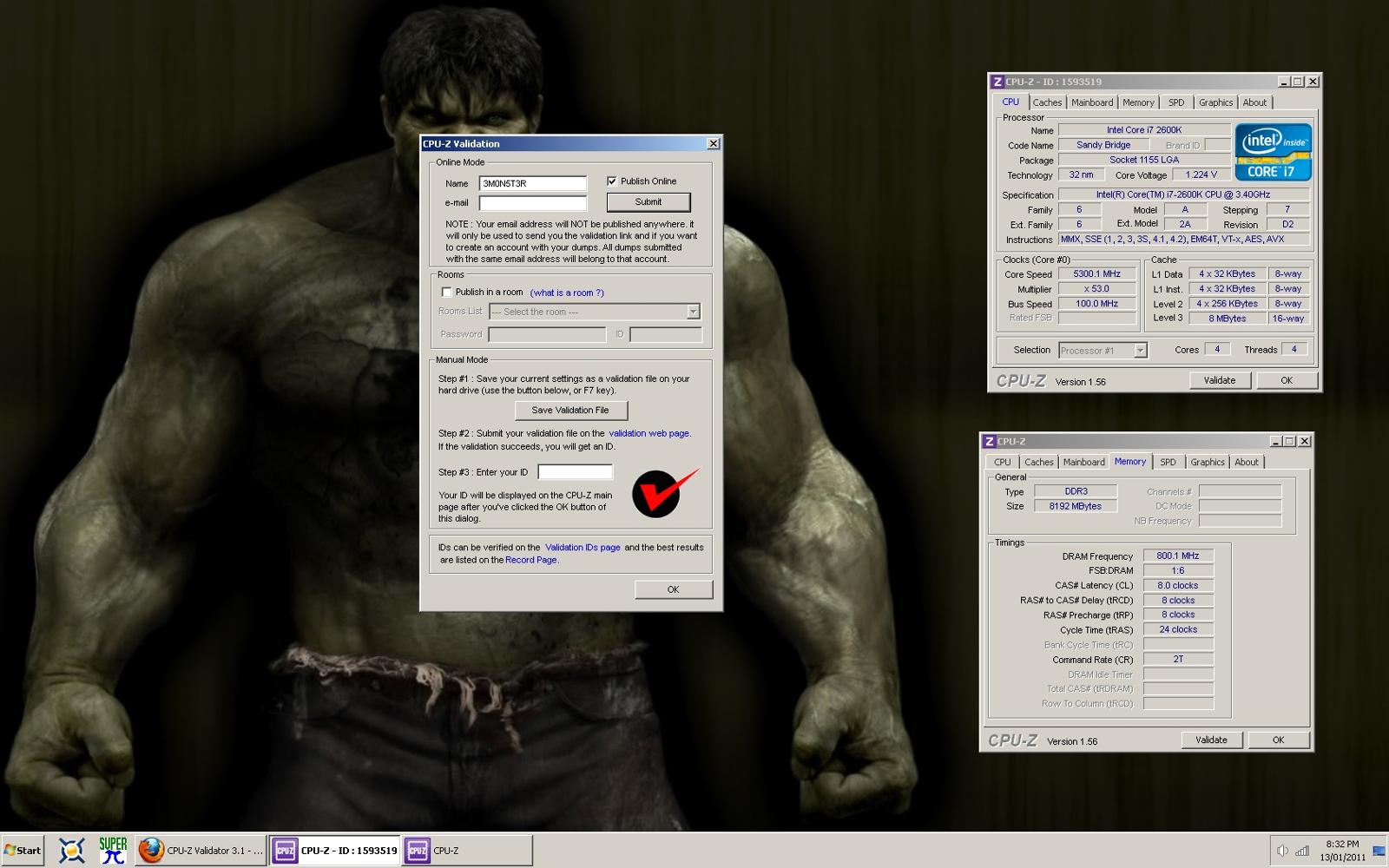Click Validate in top CPU-Z window
The width and height of the screenshot is (1389, 868).
pos(1219,380)
